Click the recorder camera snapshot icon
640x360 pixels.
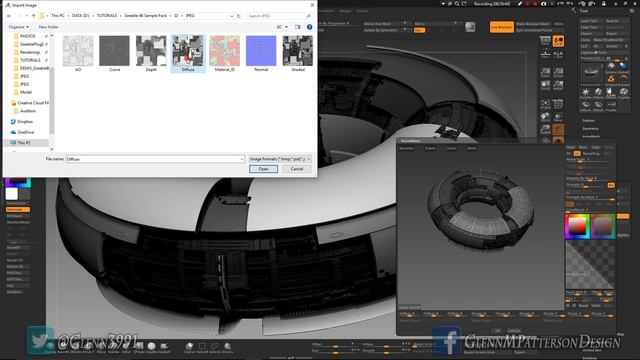pyautogui.click(x=543, y=4)
